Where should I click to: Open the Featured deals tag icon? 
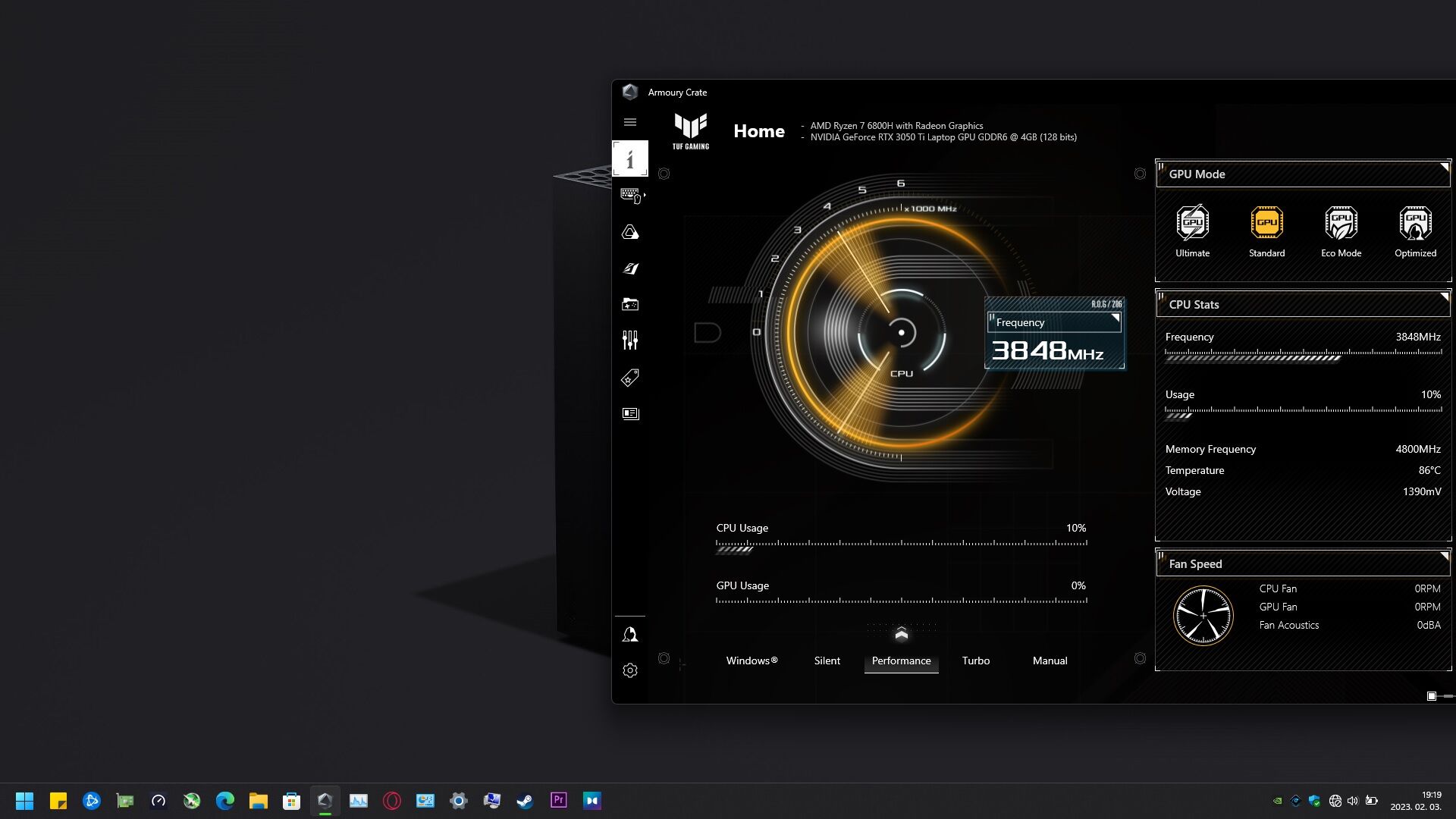pyautogui.click(x=630, y=378)
